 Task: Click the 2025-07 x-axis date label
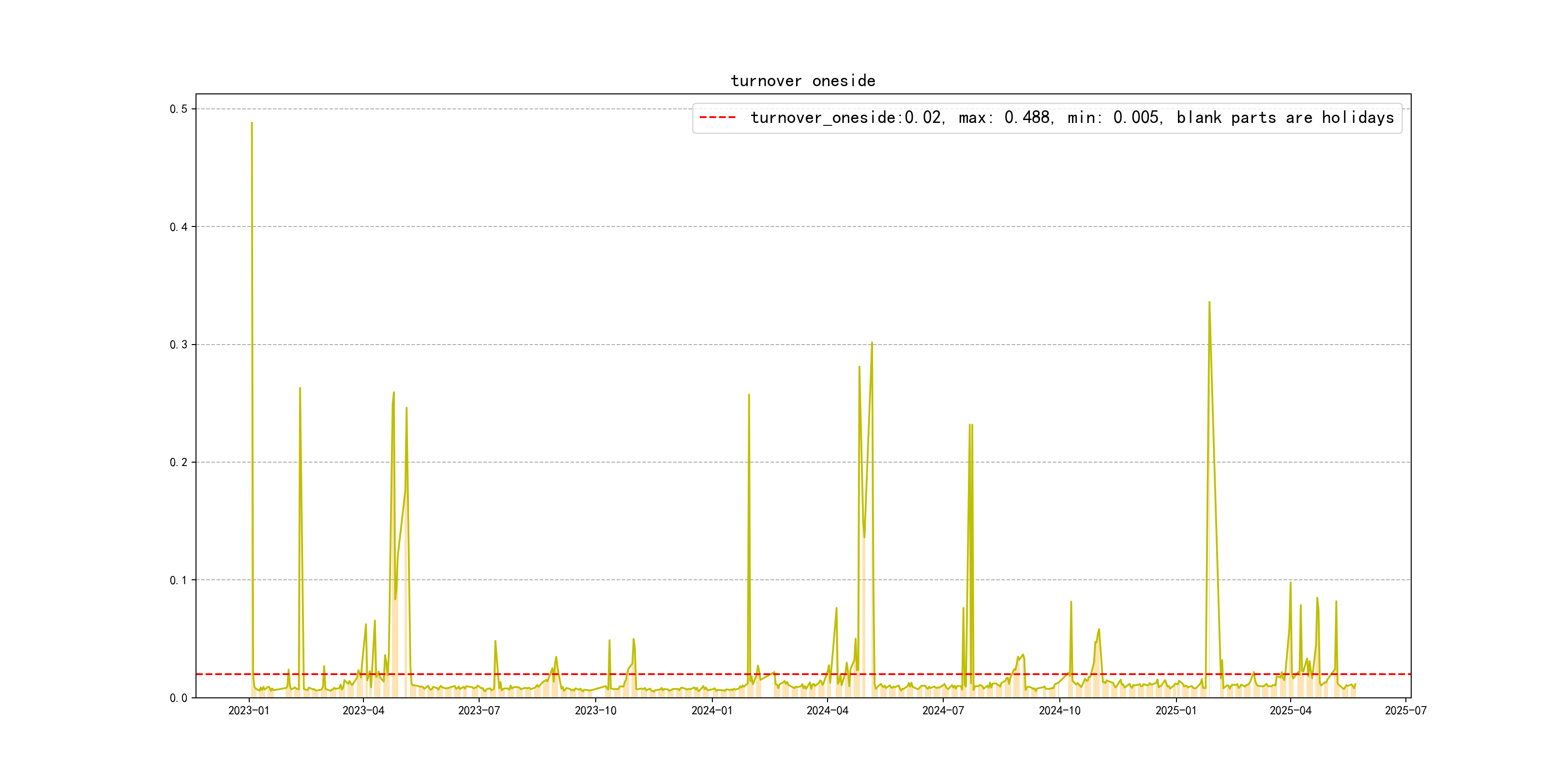click(1405, 710)
